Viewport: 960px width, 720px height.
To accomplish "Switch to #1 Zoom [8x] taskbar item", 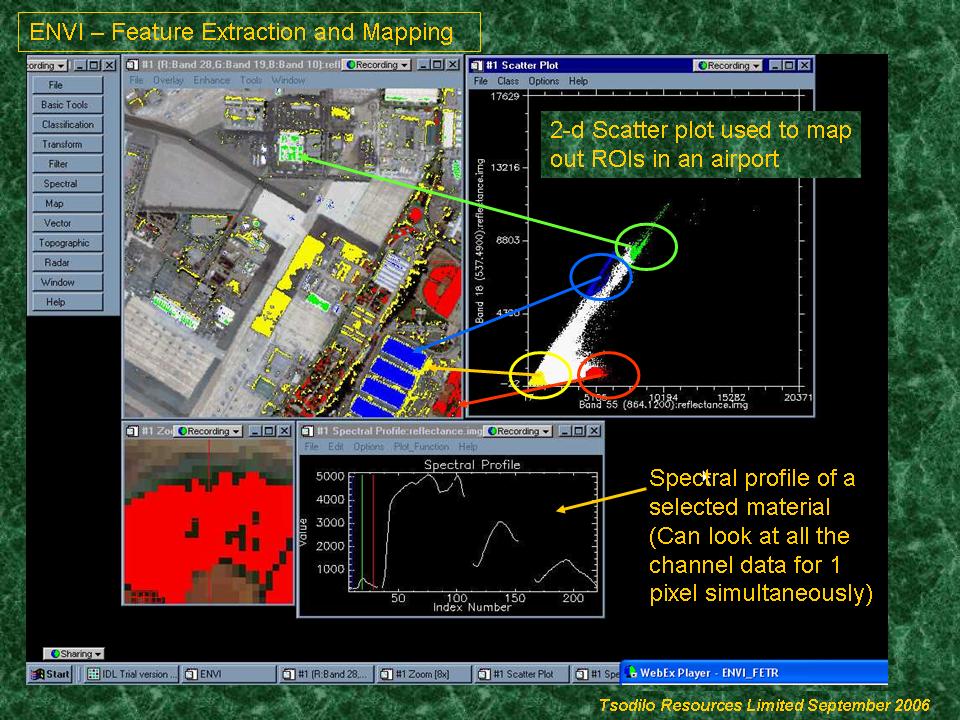I will [424, 674].
